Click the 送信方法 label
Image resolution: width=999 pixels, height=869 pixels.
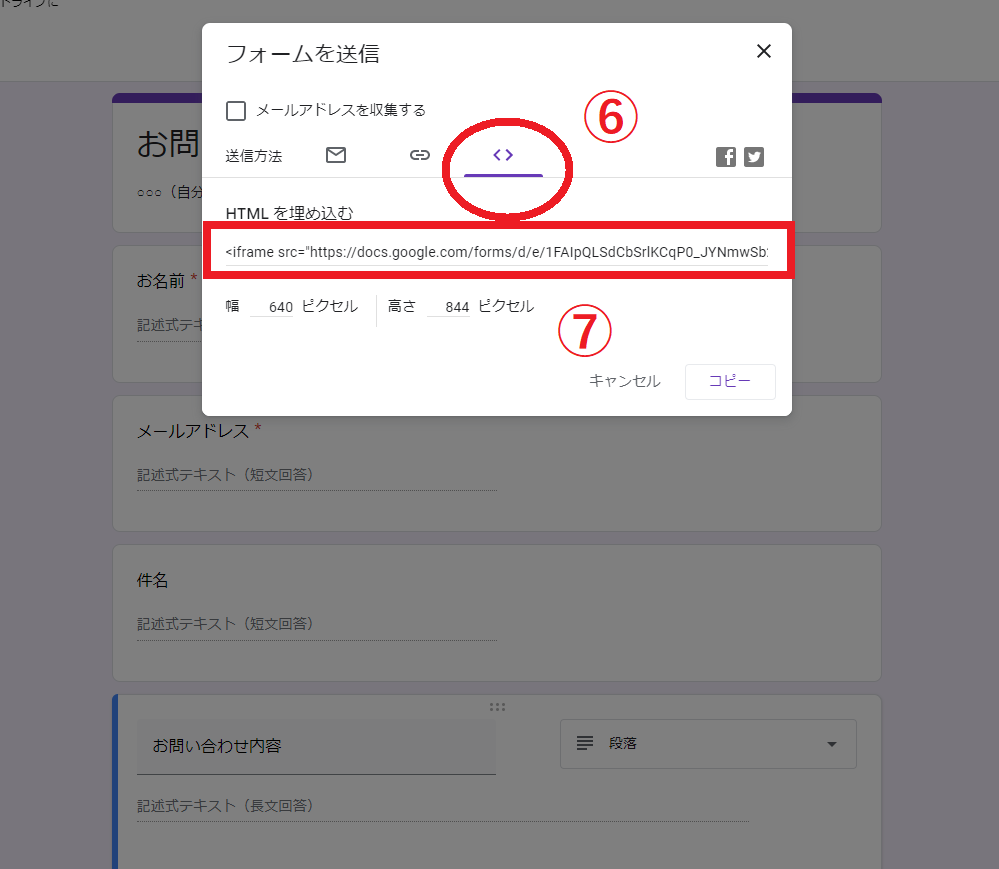[x=254, y=156]
